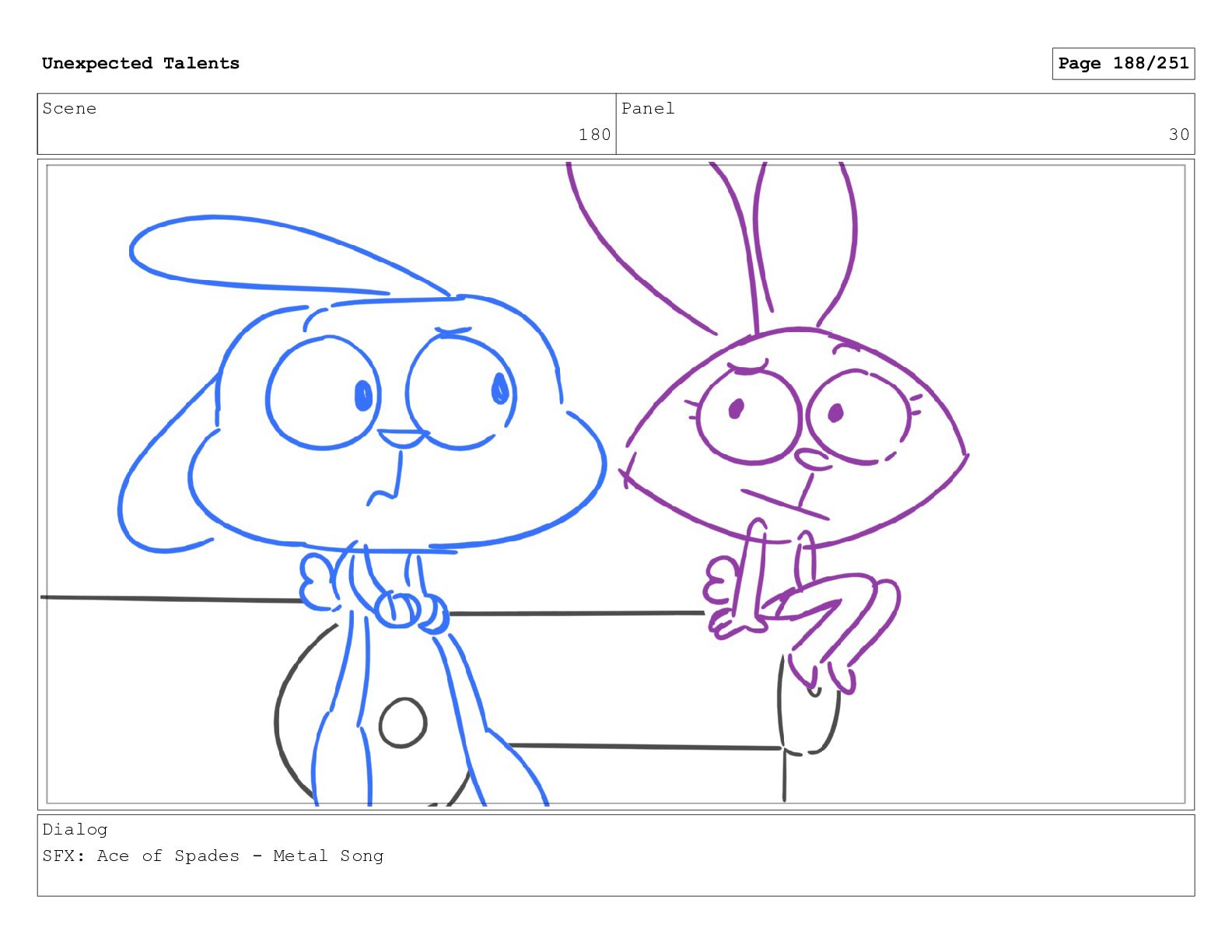This screenshot has width=1232, height=952.
Task: Click the 'SFX: Ace of Spades - Metal Song' text
Action: click(213, 856)
